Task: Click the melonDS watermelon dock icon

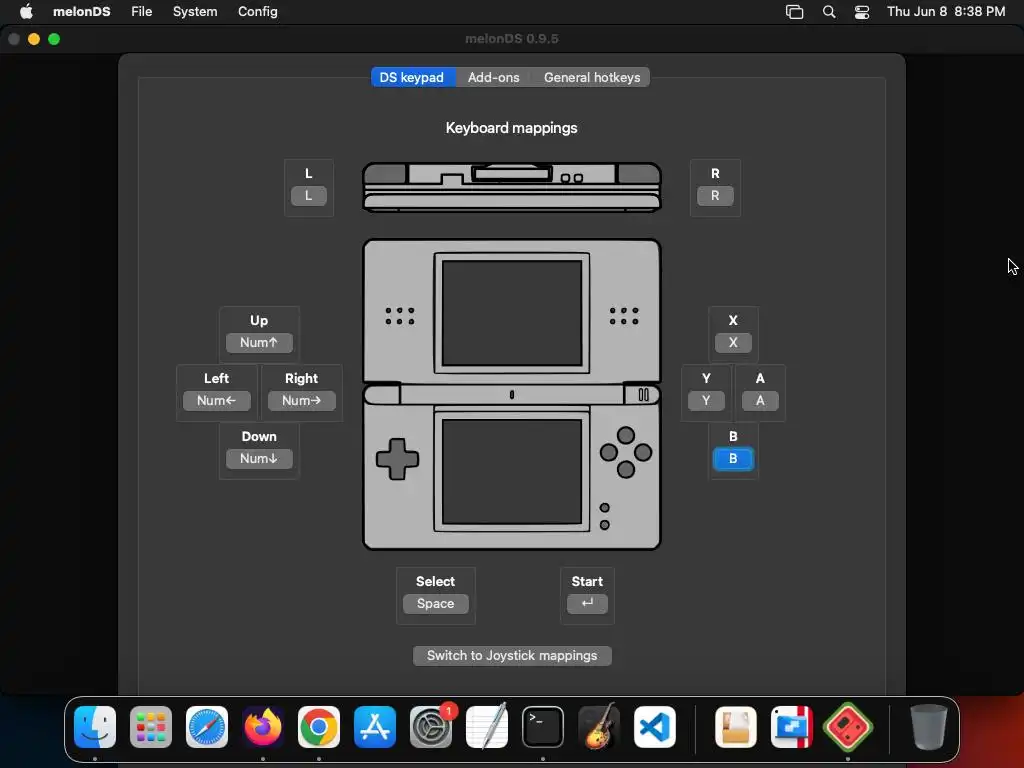Action: [848, 727]
